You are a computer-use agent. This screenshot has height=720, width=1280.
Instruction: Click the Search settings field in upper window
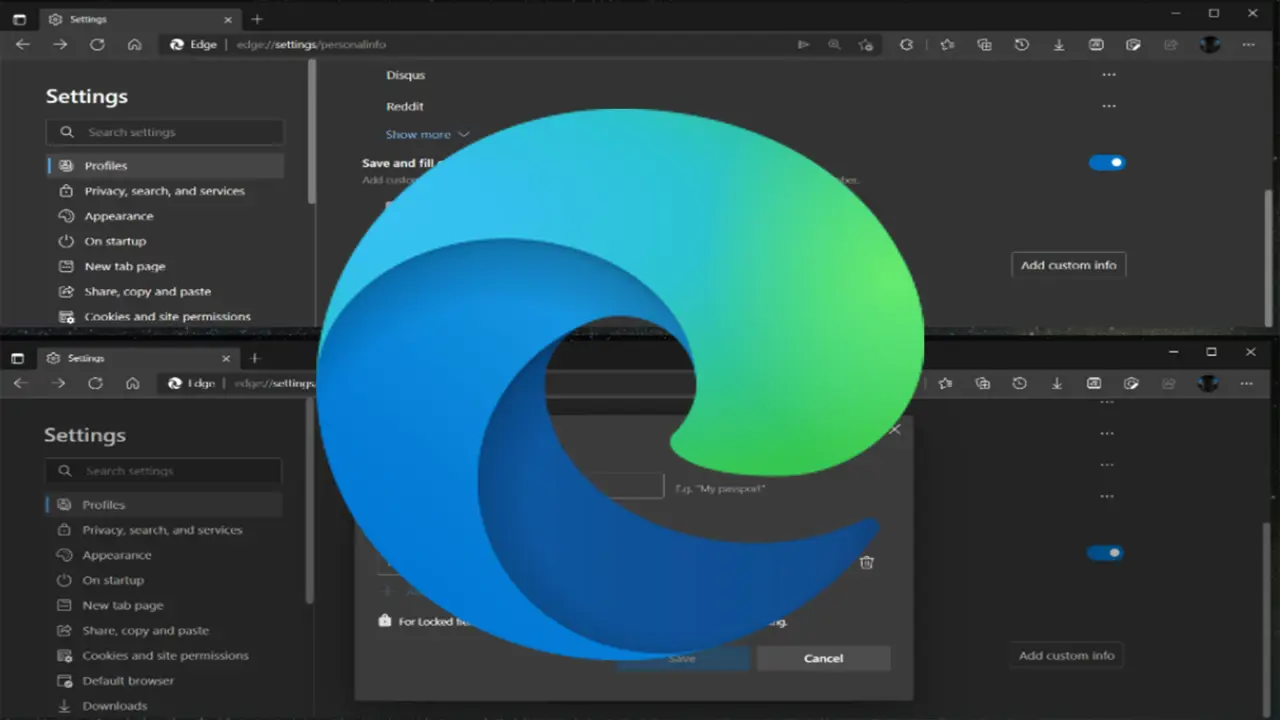pos(165,132)
